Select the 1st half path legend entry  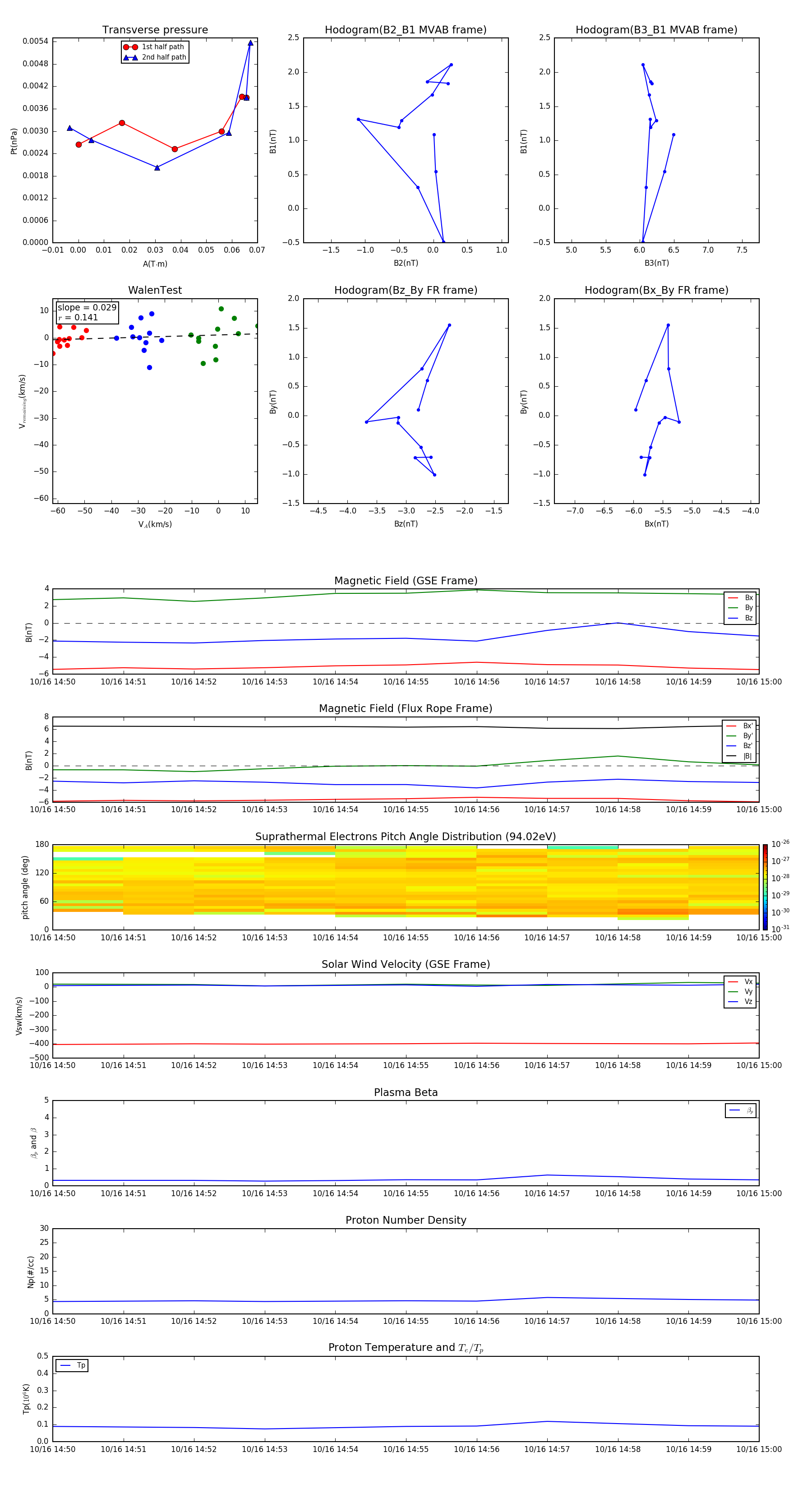coord(154,47)
